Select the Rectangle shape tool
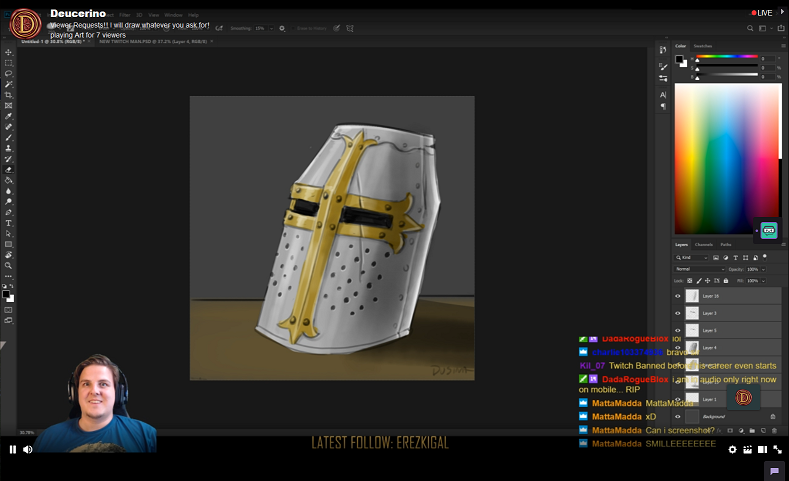Screen dimensions: 789x481 [9, 244]
